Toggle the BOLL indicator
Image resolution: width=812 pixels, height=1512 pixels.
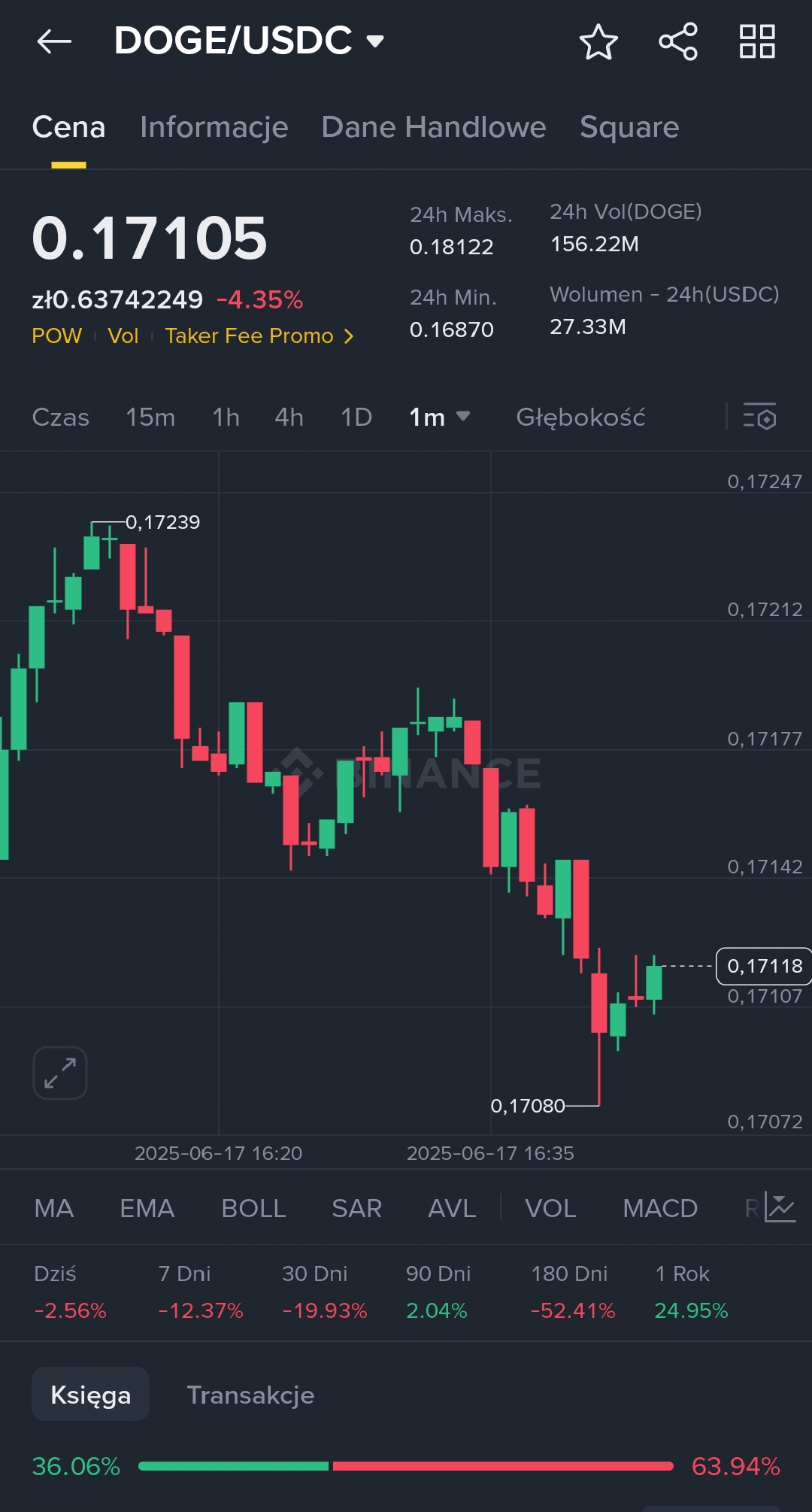[253, 1208]
